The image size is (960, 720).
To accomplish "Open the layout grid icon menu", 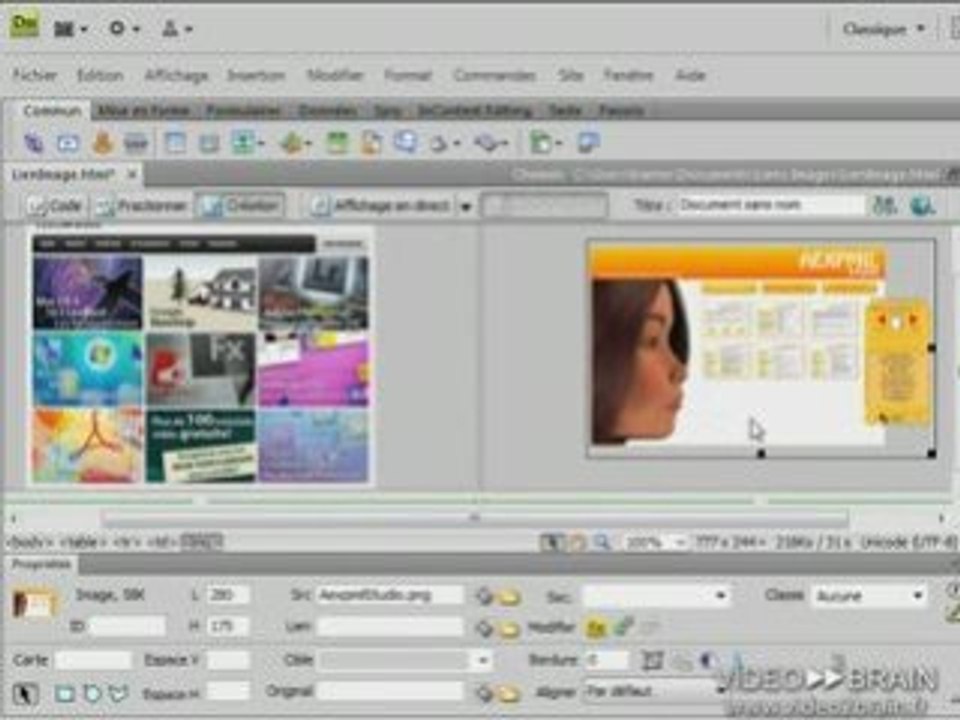I will point(70,29).
